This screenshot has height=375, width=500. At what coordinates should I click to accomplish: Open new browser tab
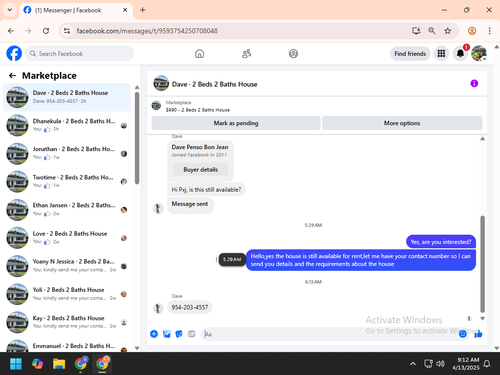(143, 10)
